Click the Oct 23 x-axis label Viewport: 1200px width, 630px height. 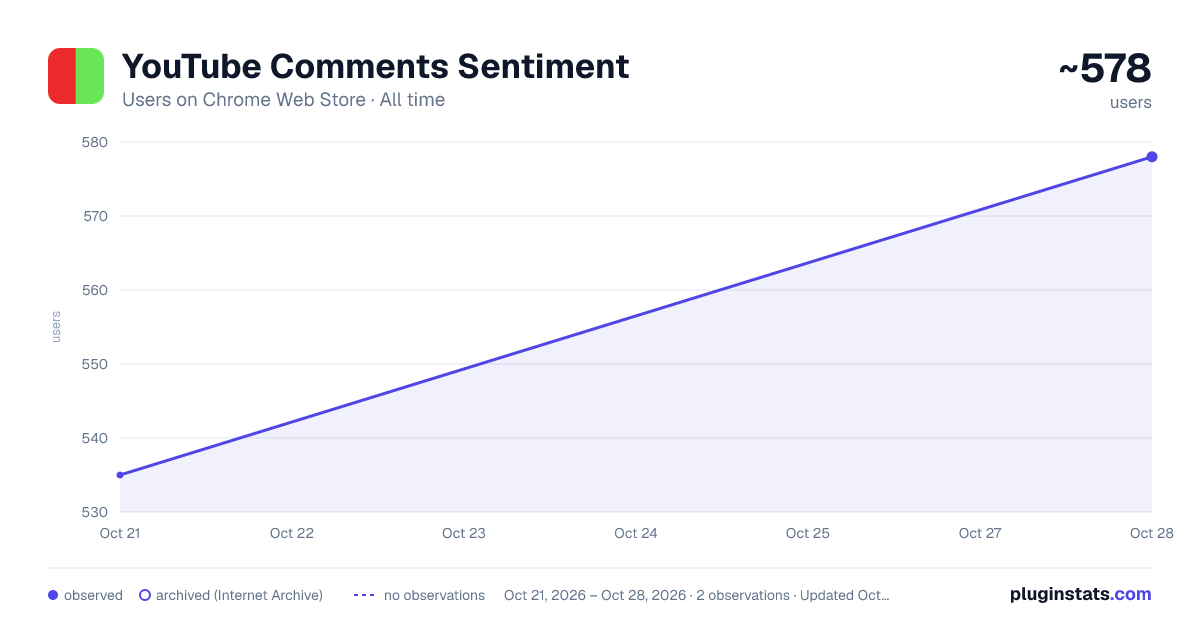click(464, 533)
